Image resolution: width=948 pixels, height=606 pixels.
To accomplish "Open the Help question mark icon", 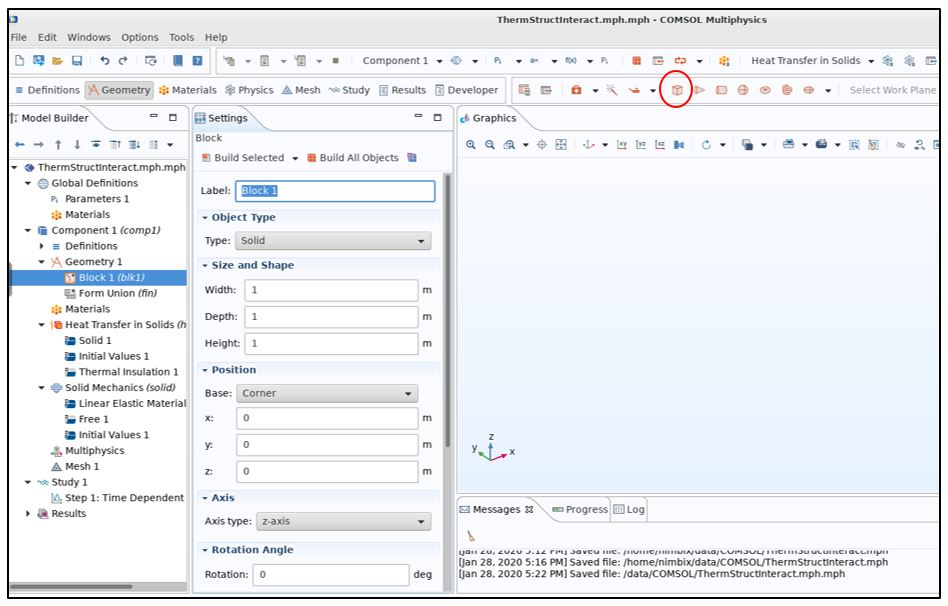I will [x=197, y=60].
